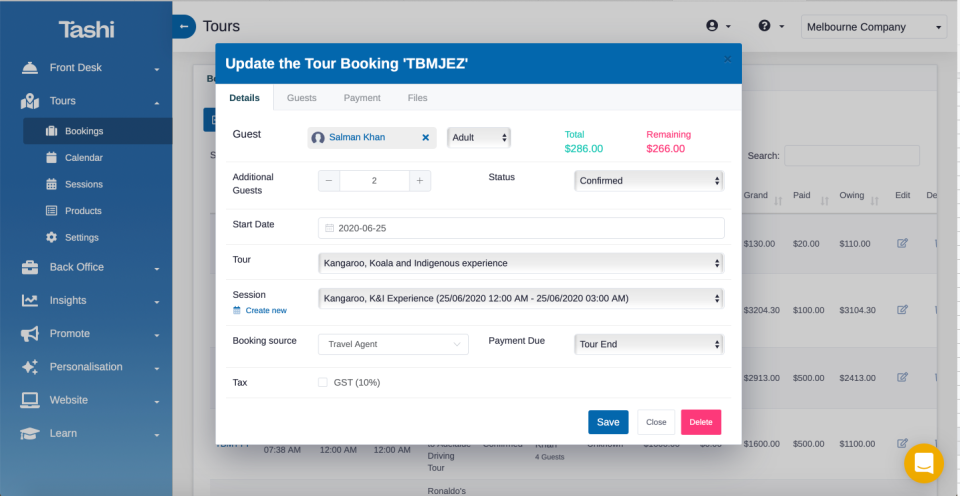Click the edit icon in the $2913.00 row
Image resolution: width=960 pixels, height=496 pixels.
coord(902,377)
